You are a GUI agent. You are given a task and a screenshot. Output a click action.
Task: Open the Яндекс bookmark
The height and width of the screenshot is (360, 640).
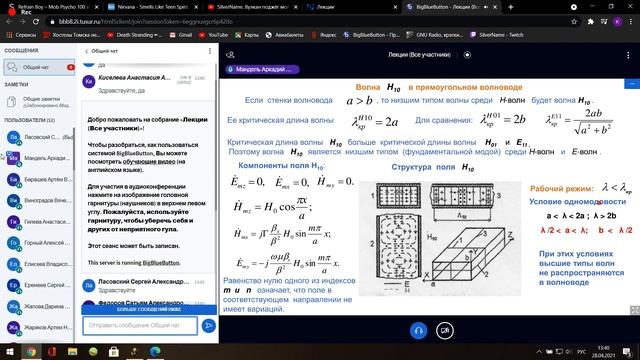[x=324, y=35]
